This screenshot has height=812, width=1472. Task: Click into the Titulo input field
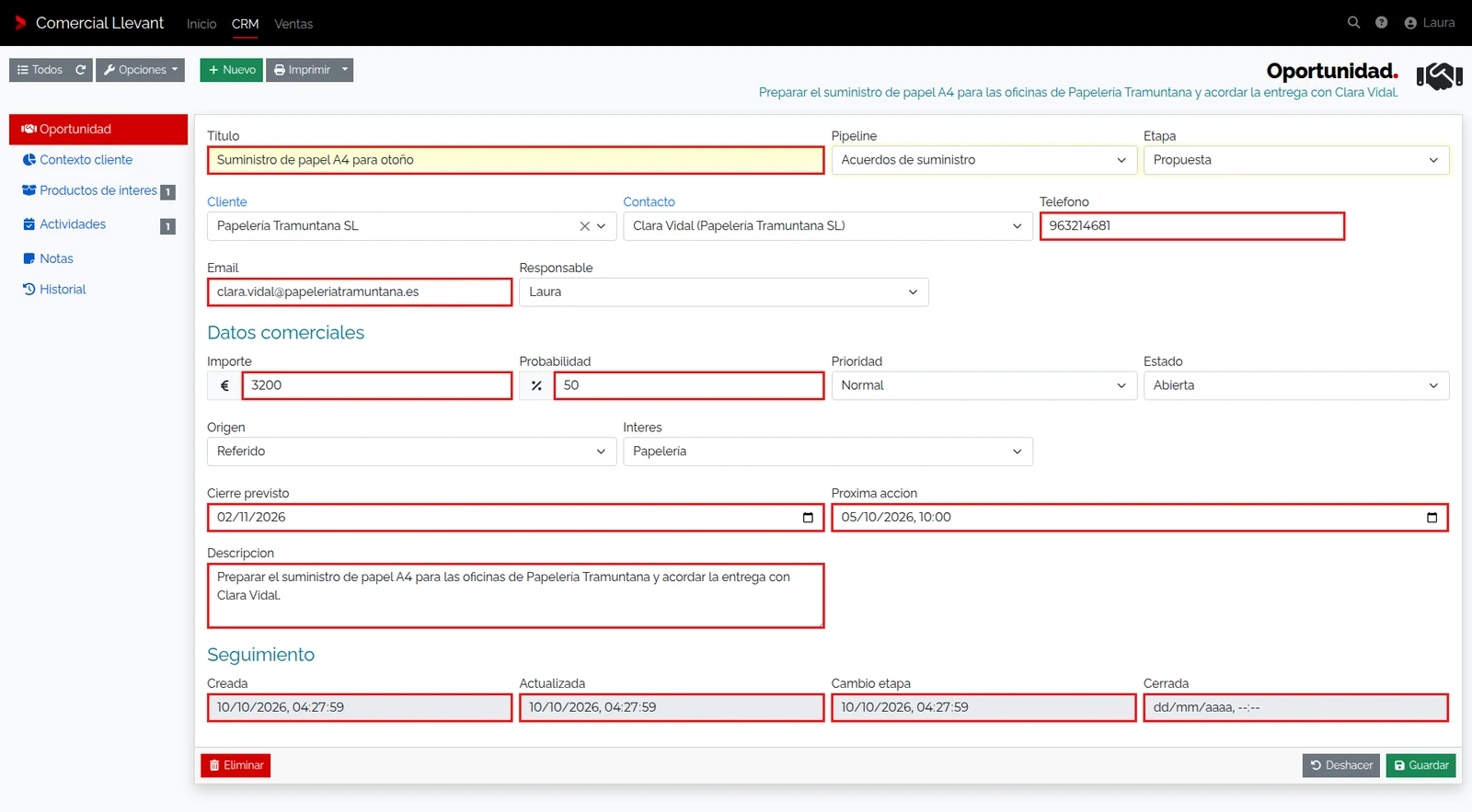(516, 160)
